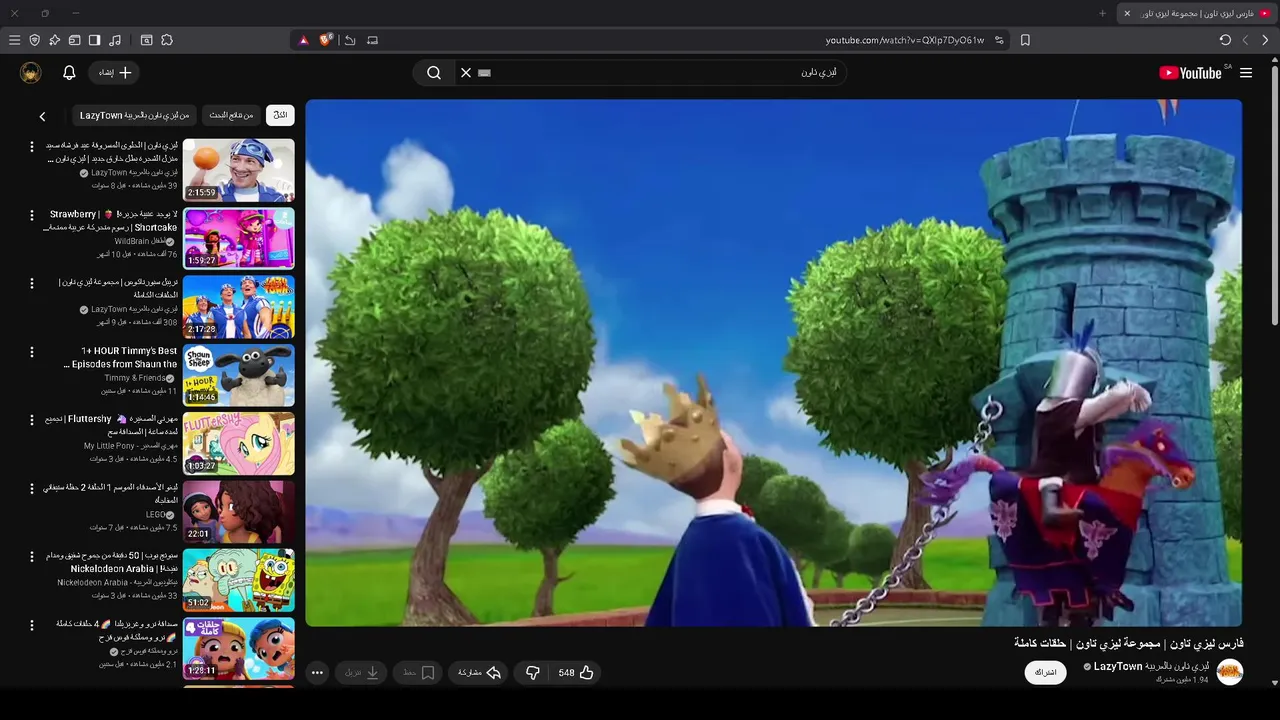Like the video (548)
The height and width of the screenshot is (720, 1280).
[x=575, y=673]
